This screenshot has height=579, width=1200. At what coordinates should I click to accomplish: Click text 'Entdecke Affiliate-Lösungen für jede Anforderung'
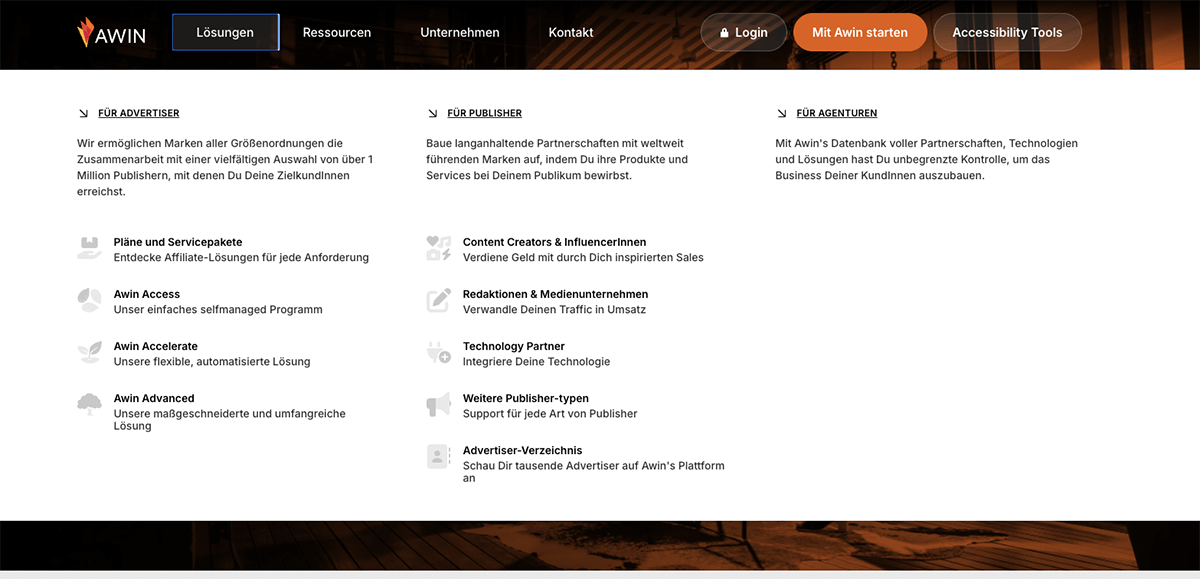coord(241,257)
